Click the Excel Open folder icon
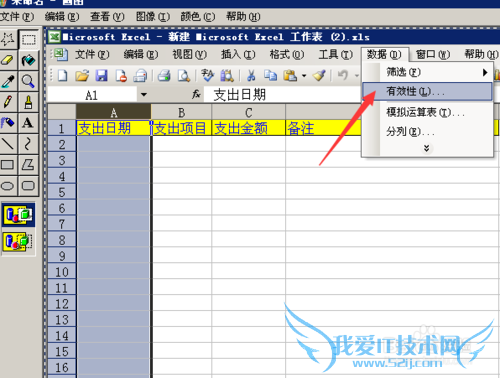This screenshot has height=378, width=500. click(x=82, y=76)
